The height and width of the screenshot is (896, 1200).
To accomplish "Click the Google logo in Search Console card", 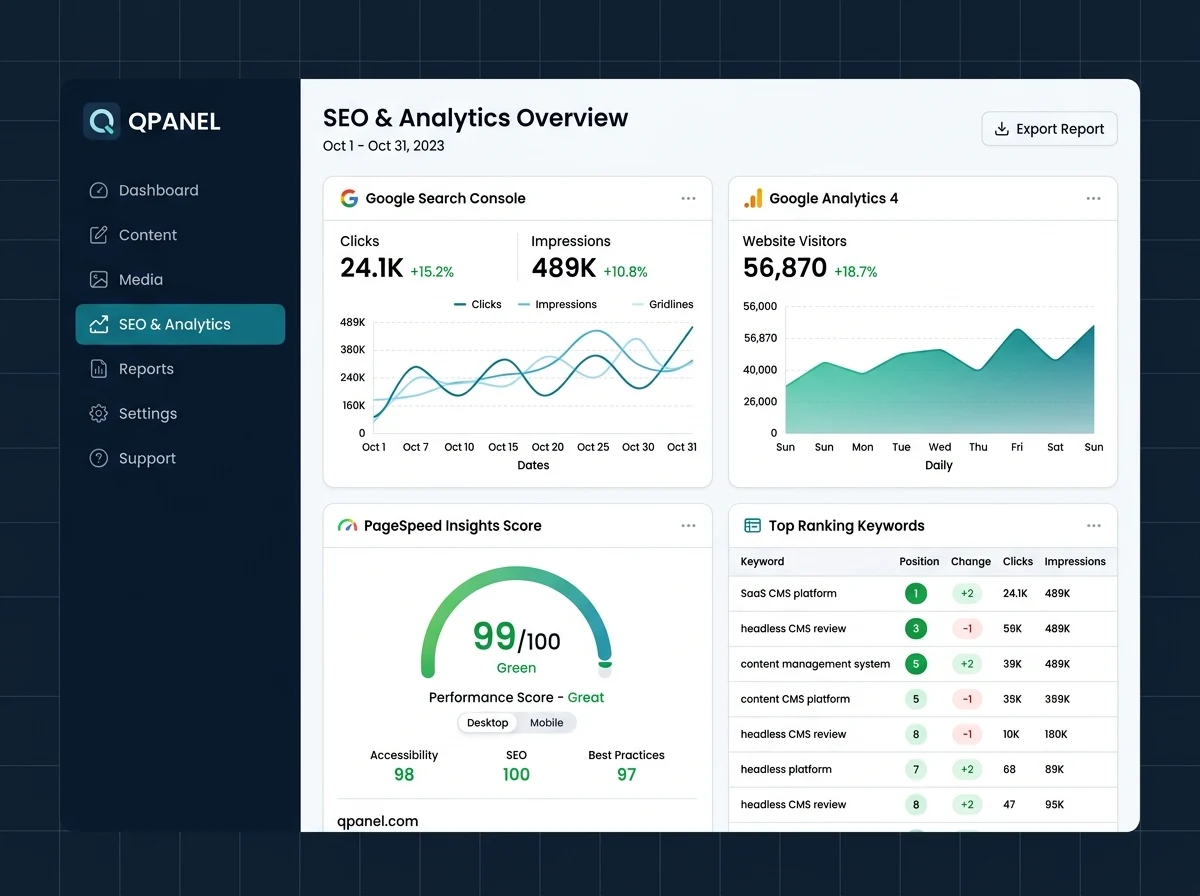I will (349, 198).
